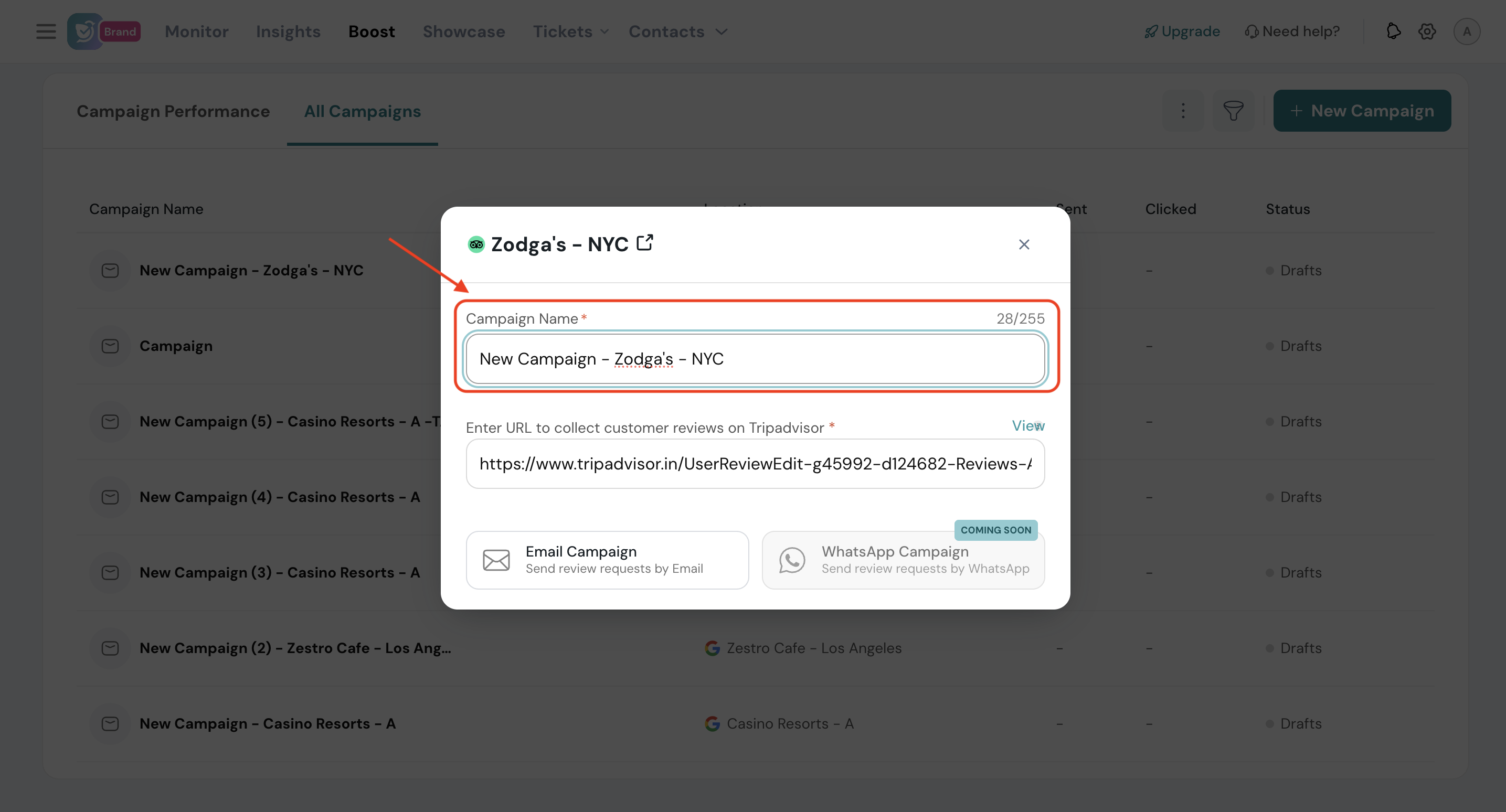This screenshot has height=812, width=1506.
Task: Click the Upgrade rocket link
Action: [1182, 31]
